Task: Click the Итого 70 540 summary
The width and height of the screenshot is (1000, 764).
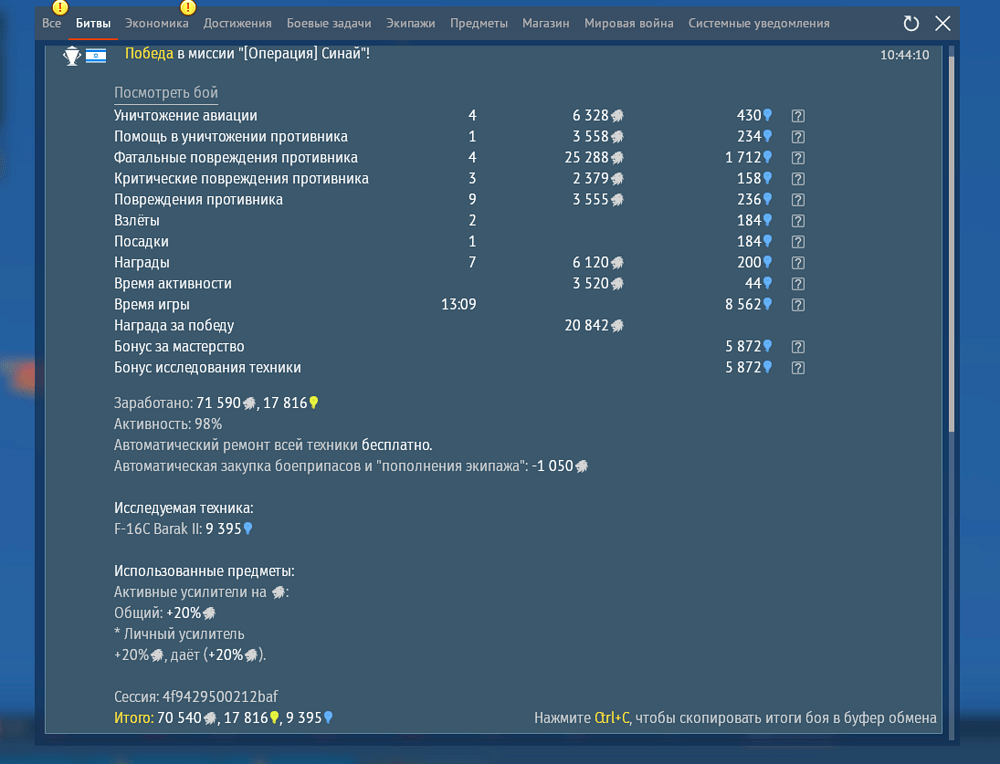Action: [x=223, y=718]
